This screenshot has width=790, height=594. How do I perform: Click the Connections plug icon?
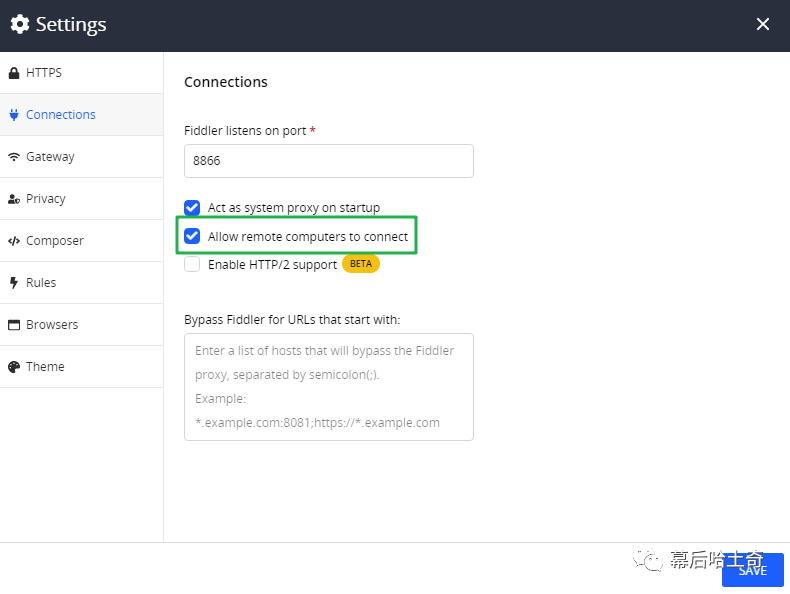[14, 115]
